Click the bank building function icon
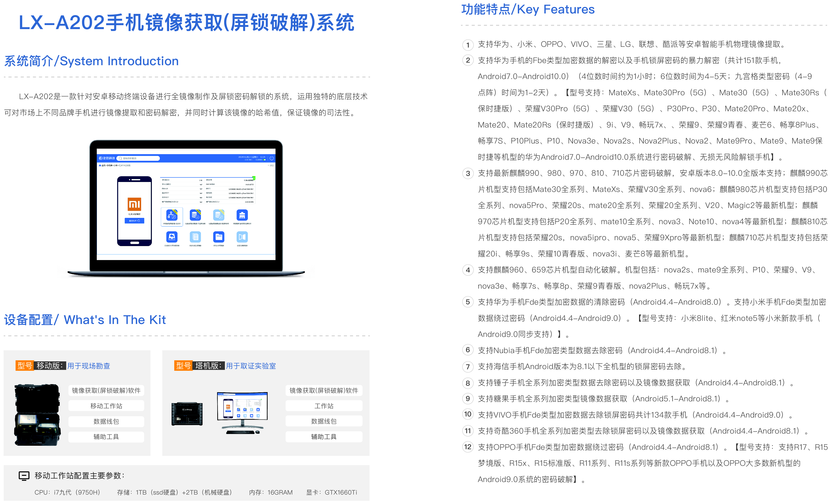This screenshot has width=840, height=503. point(242,215)
